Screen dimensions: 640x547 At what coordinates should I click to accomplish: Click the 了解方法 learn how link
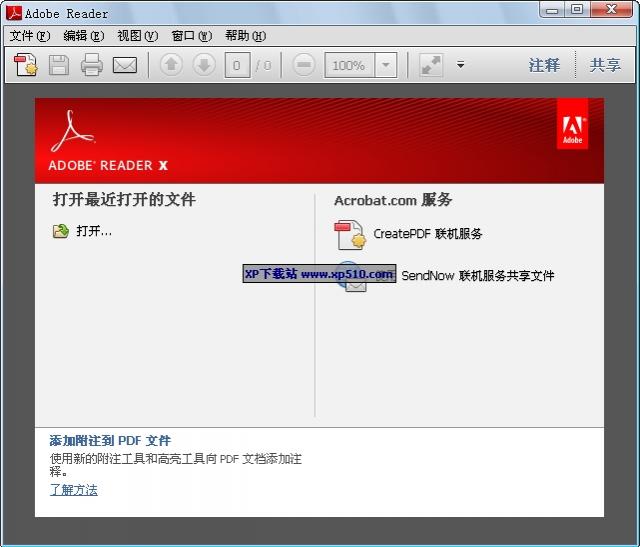click(74, 490)
